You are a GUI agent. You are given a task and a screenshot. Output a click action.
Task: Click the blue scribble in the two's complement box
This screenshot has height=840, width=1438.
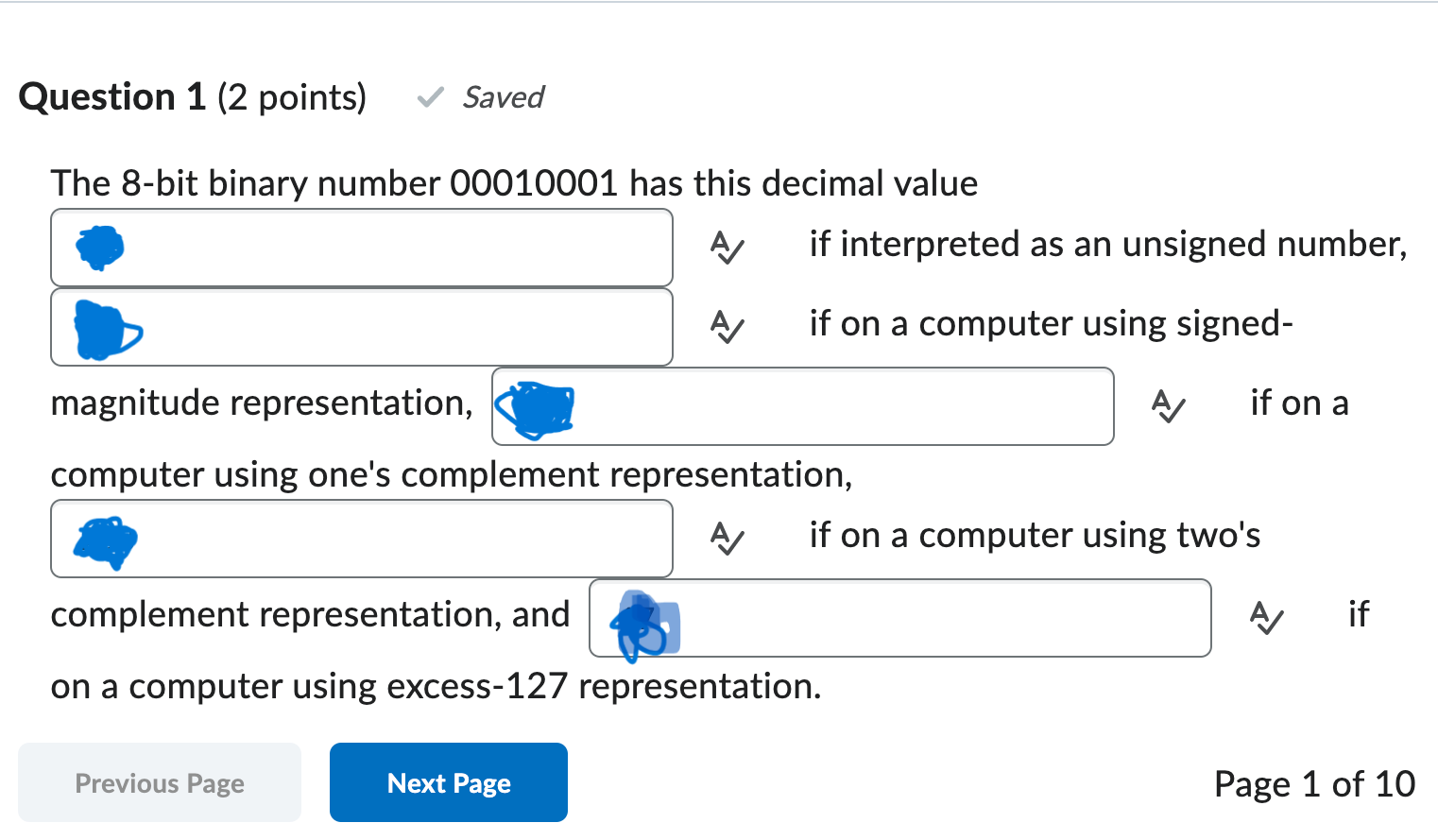pos(104,540)
